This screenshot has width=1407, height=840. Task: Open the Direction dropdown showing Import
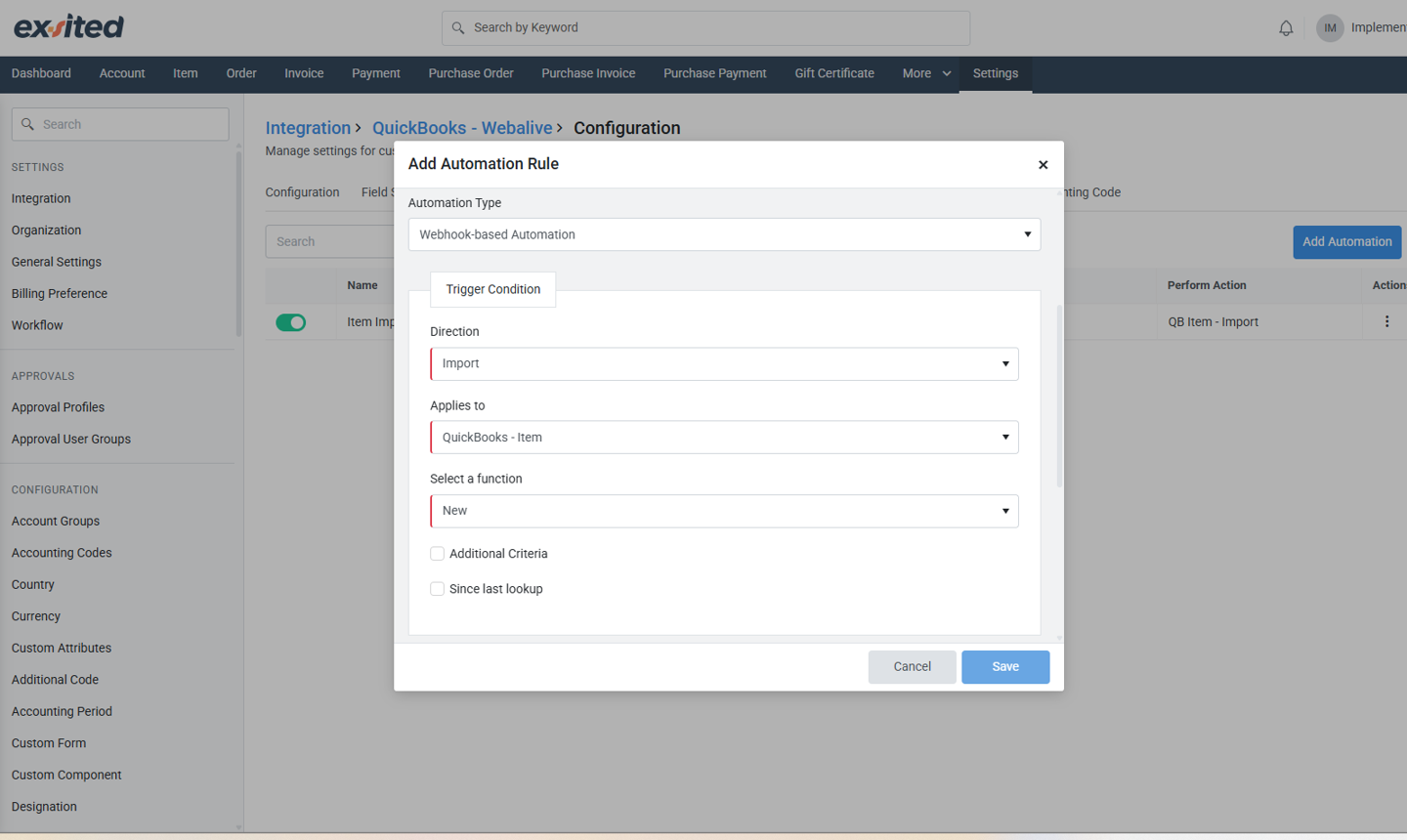(x=724, y=364)
